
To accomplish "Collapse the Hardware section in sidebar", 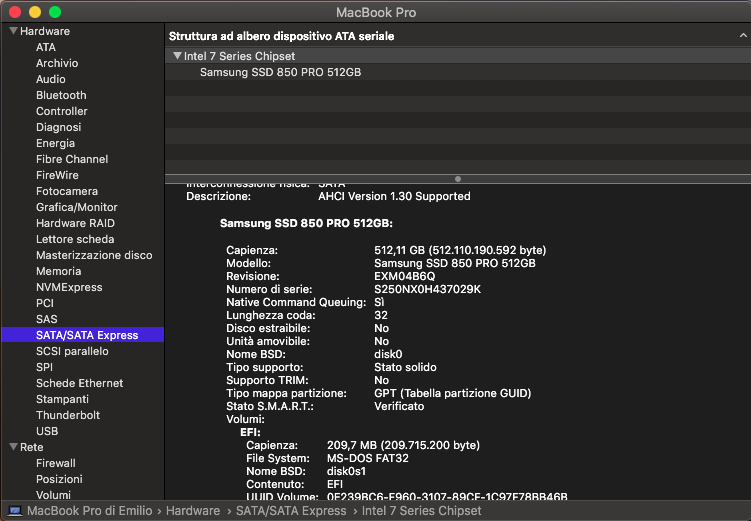I will (13, 31).
